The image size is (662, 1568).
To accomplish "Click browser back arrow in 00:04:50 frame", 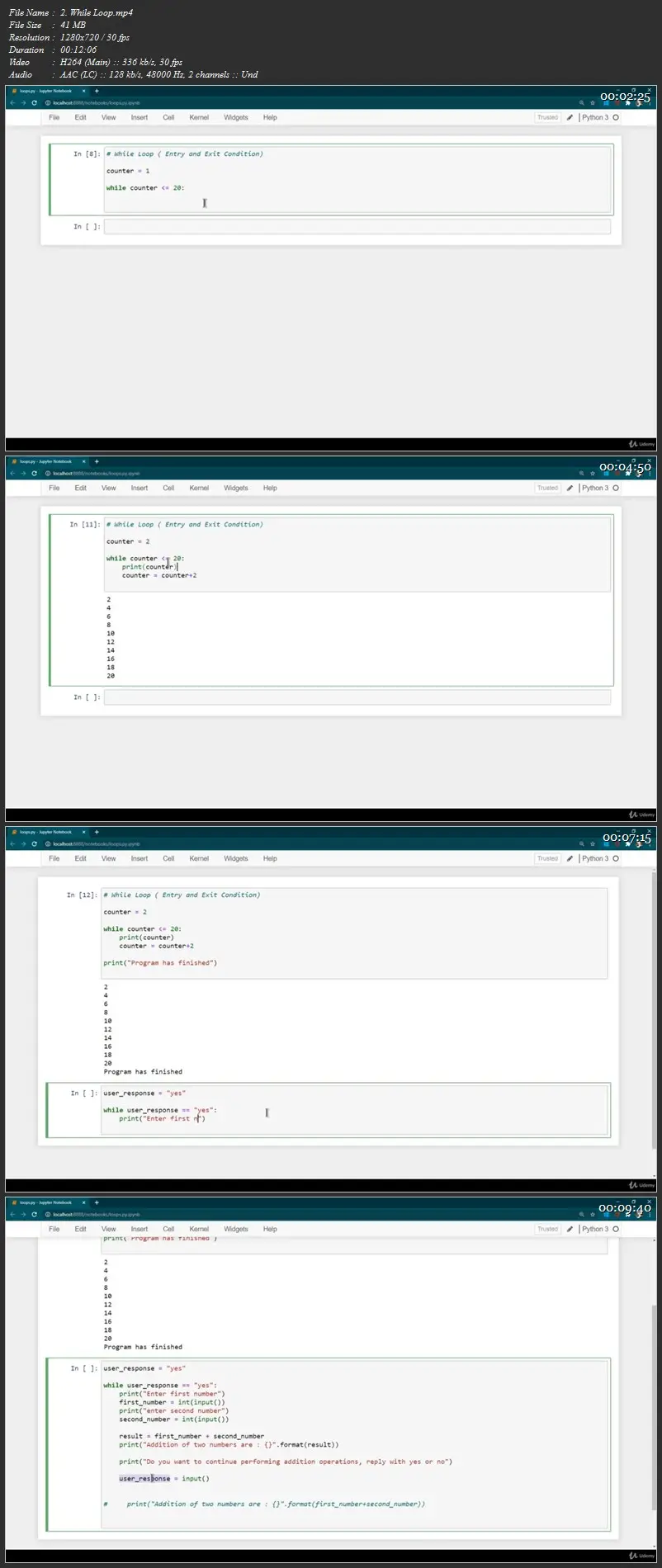I will (x=12, y=474).
